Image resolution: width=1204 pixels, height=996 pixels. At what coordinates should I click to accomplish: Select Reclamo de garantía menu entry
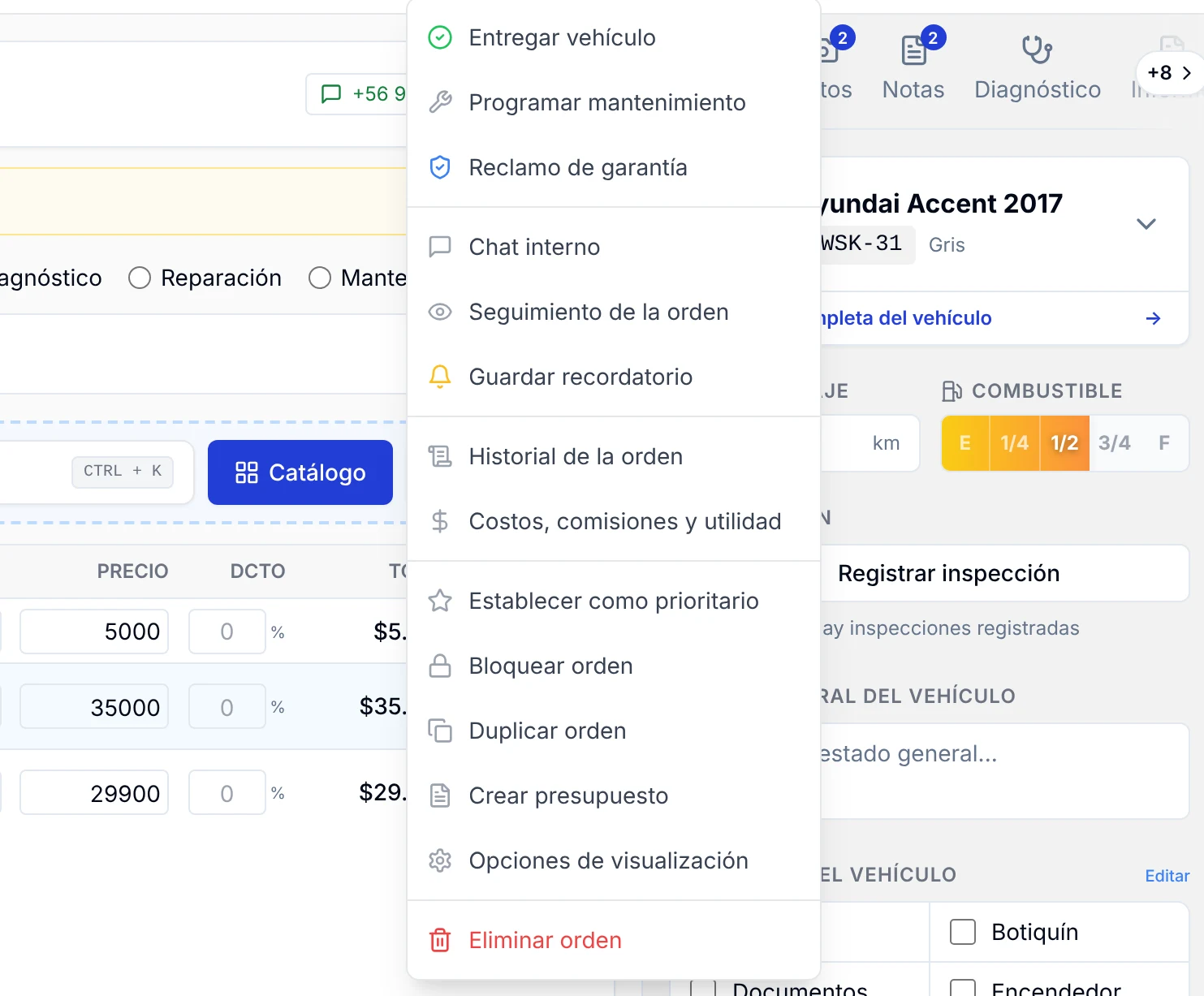[613, 167]
